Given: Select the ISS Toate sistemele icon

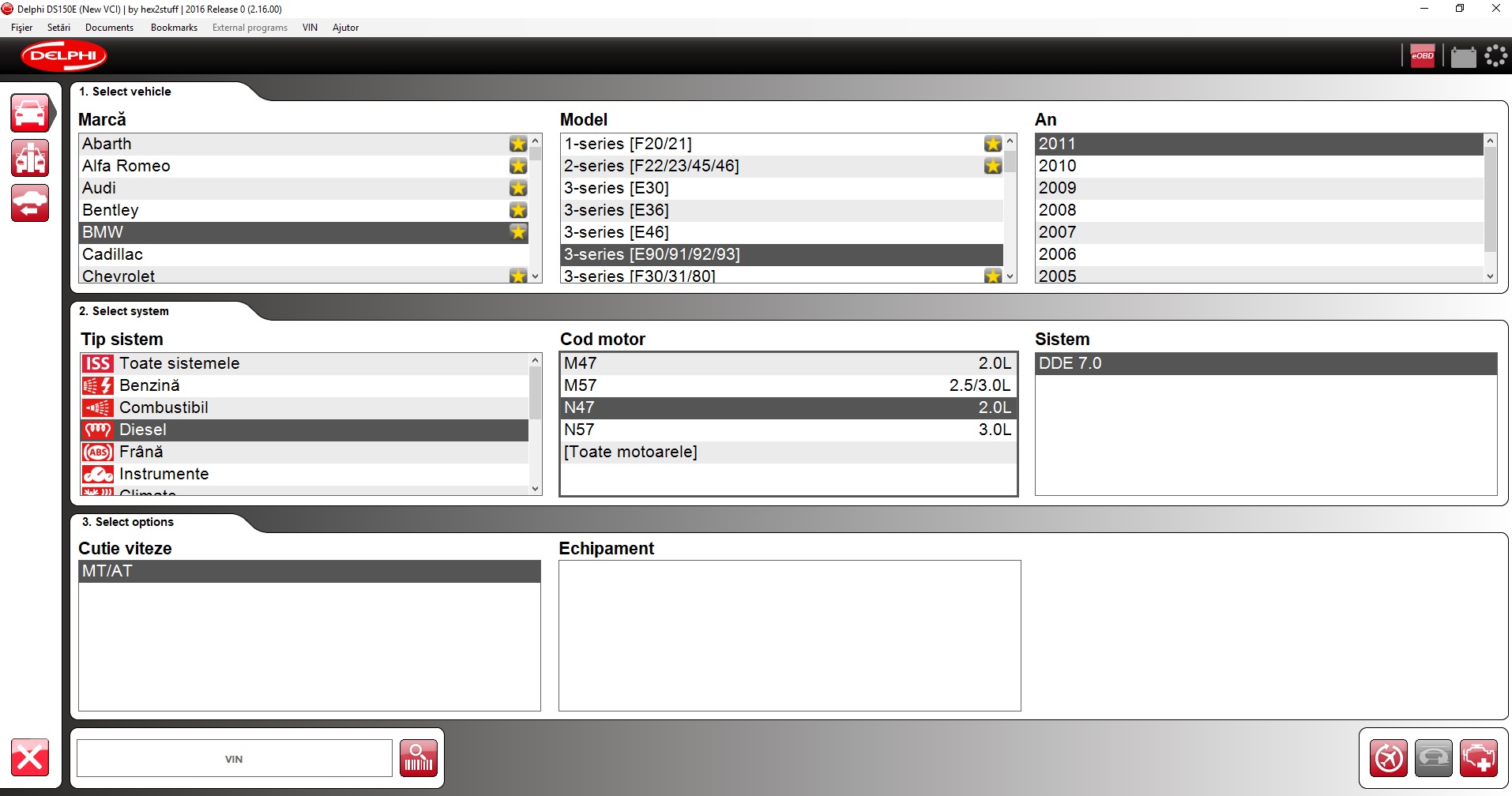Looking at the screenshot, I should click(98, 363).
